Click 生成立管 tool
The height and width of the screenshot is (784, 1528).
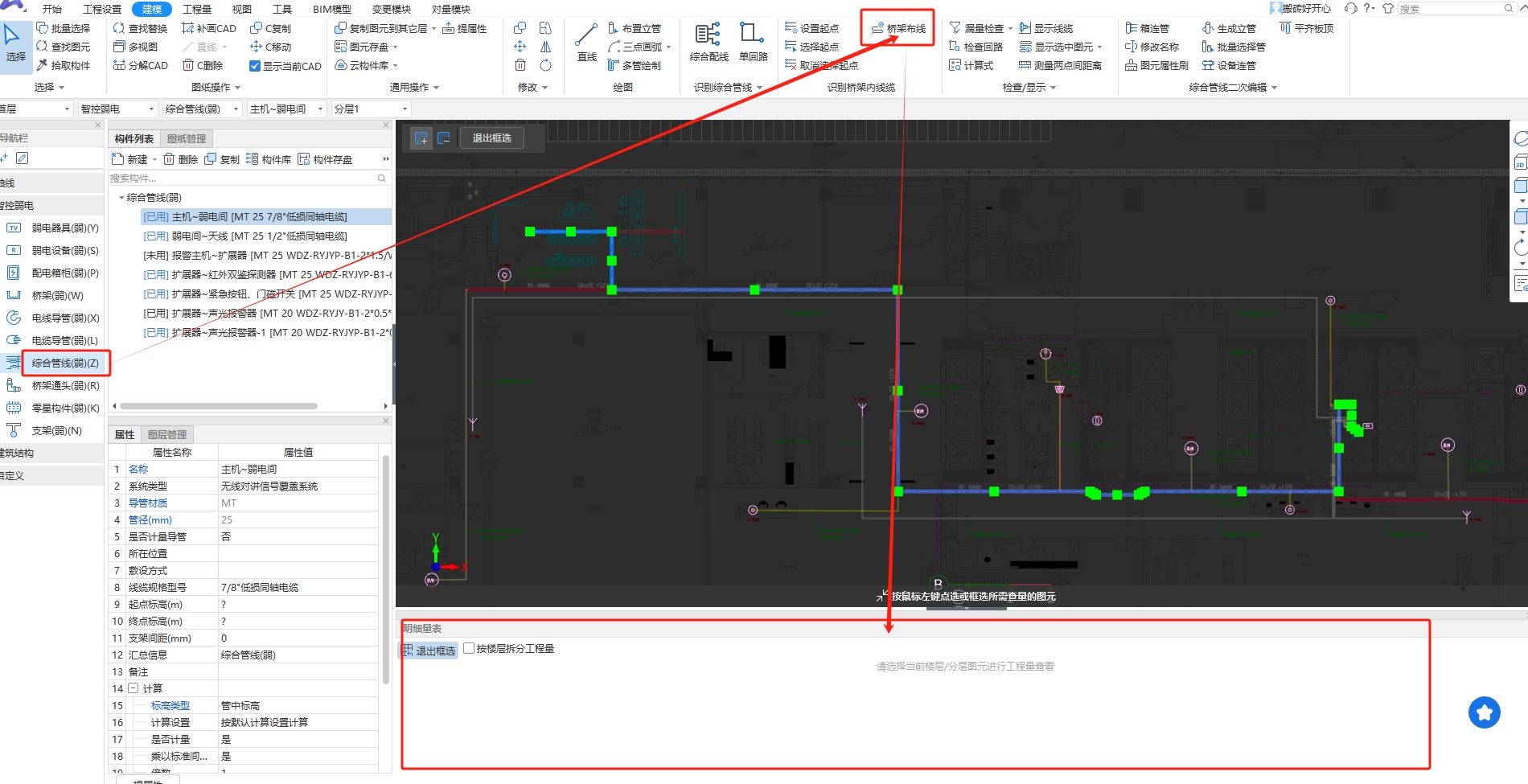click(x=1229, y=28)
